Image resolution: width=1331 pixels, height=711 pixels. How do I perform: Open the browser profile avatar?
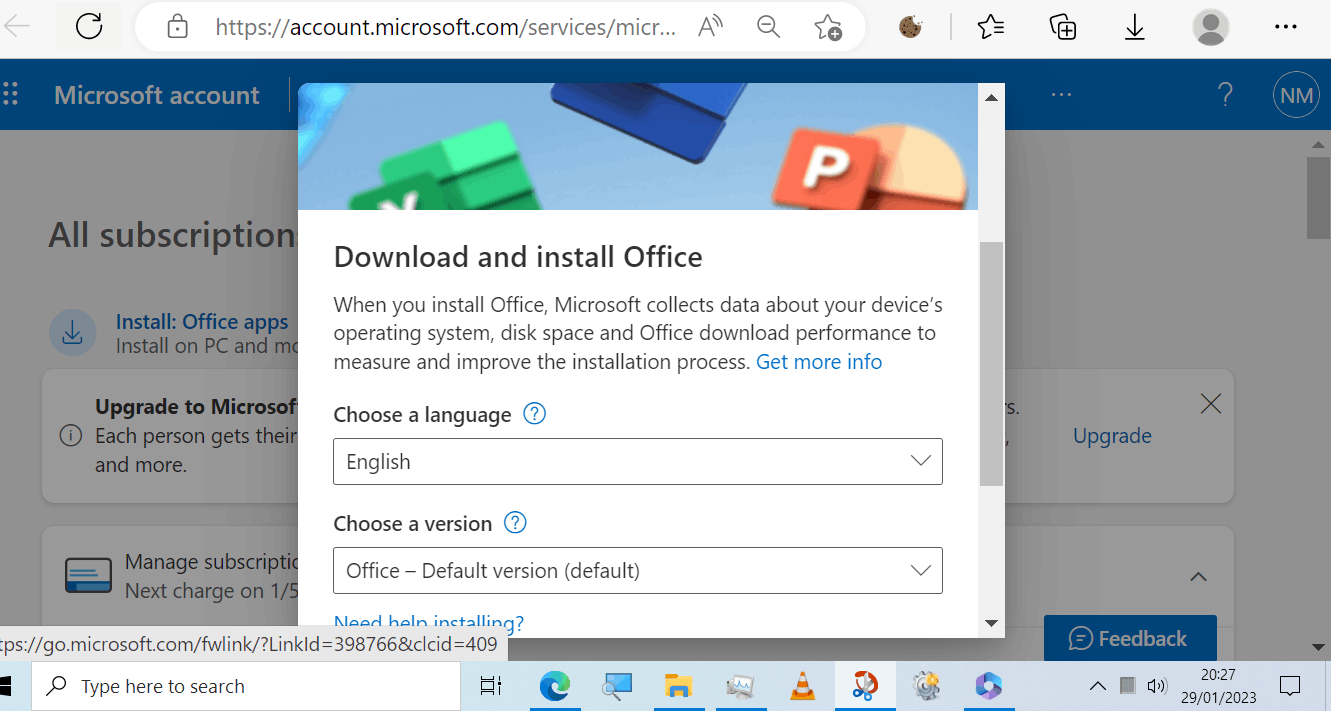click(x=1211, y=27)
